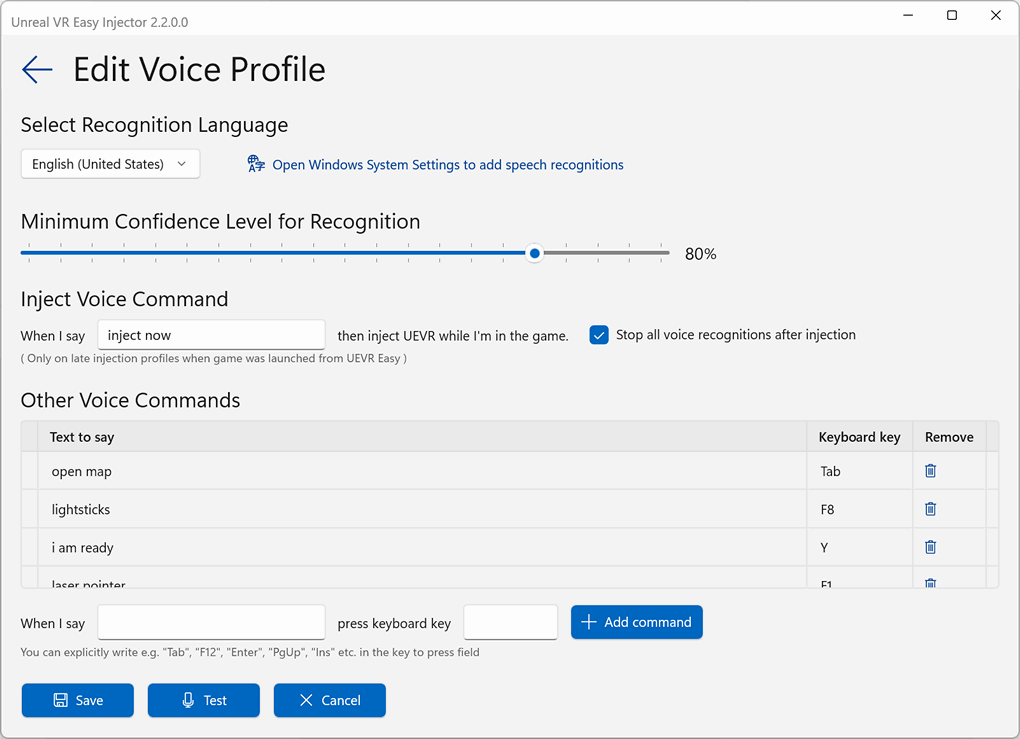The width and height of the screenshot is (1020, 739).
Task: Click the press keyboard key input field
Action: [x=510, y=622]
